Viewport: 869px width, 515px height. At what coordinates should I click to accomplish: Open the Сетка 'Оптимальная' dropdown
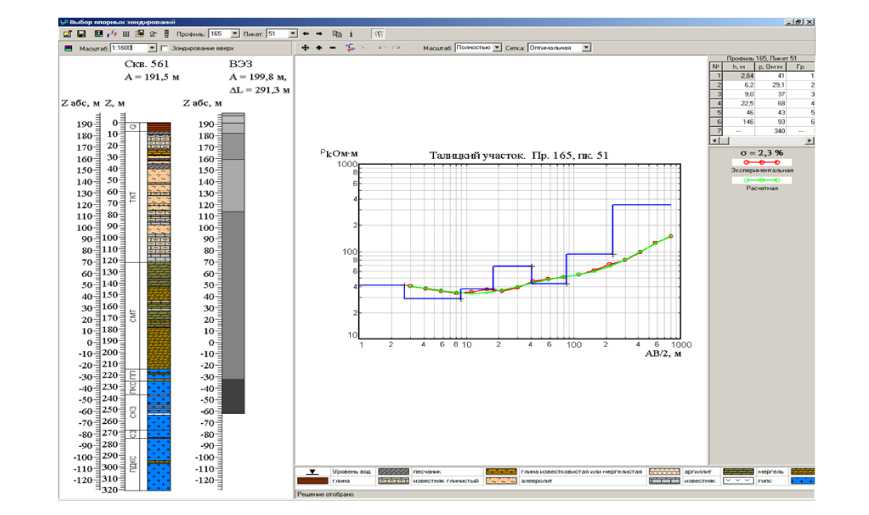[x=586, y=47]
